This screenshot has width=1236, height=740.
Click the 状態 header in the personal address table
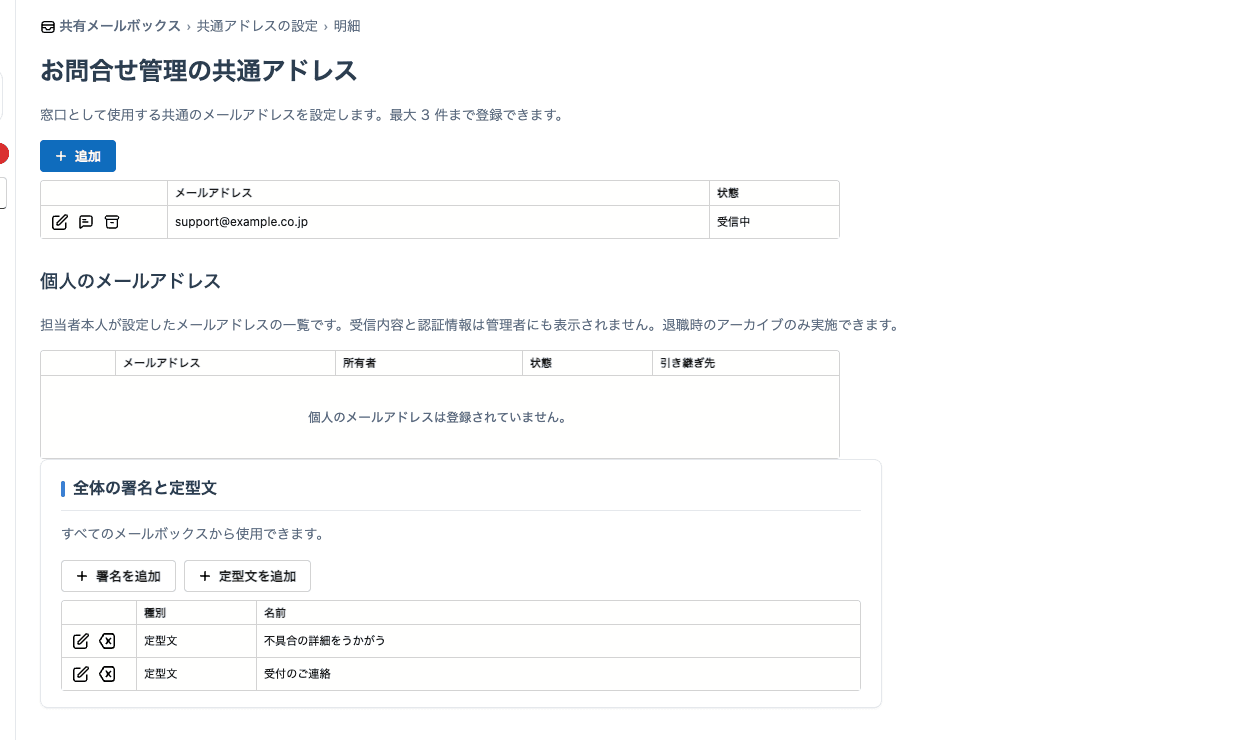(x=587, y=363)
